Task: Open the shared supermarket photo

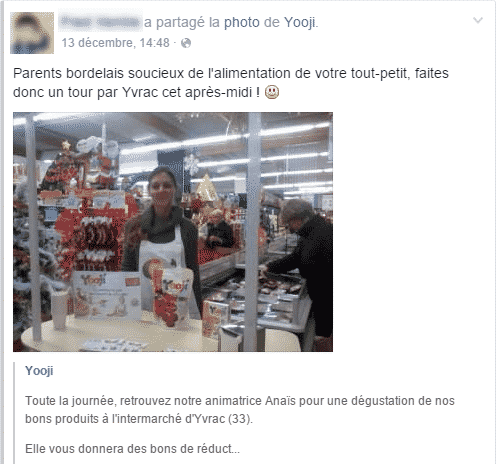Action: point(173,232)
